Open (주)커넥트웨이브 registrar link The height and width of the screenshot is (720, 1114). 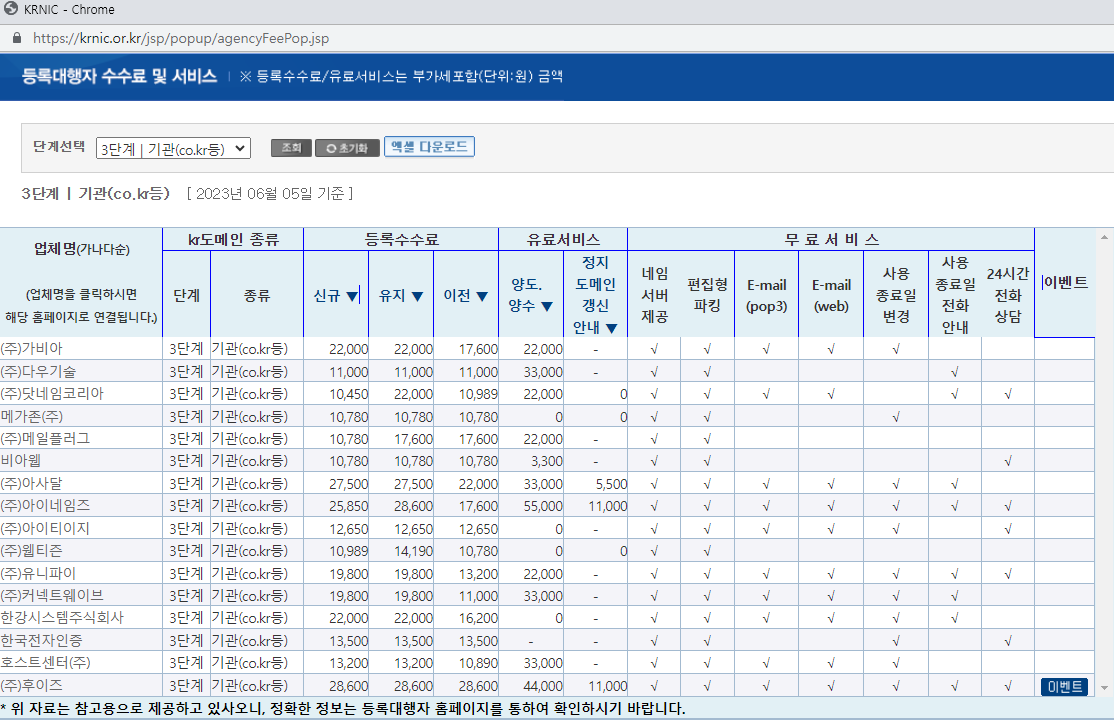pyautogui.click(x=52, y=596)
